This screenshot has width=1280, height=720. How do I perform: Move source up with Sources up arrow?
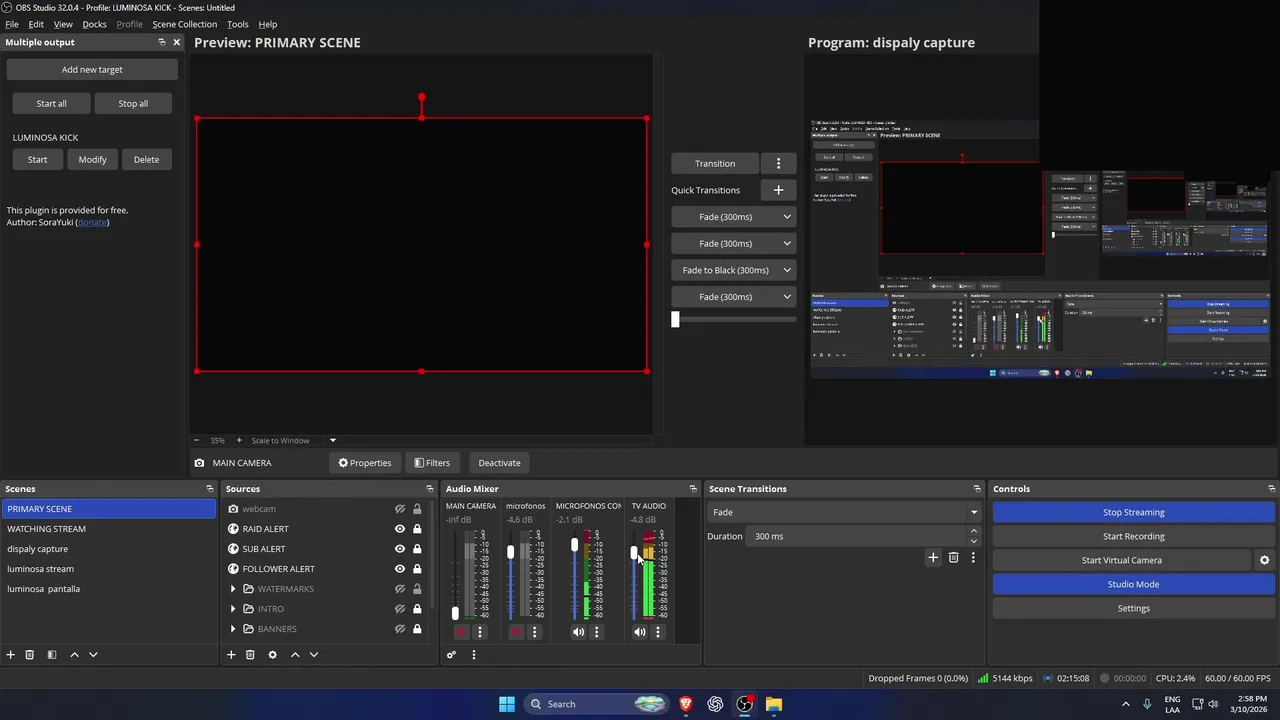tap(295, 655)
